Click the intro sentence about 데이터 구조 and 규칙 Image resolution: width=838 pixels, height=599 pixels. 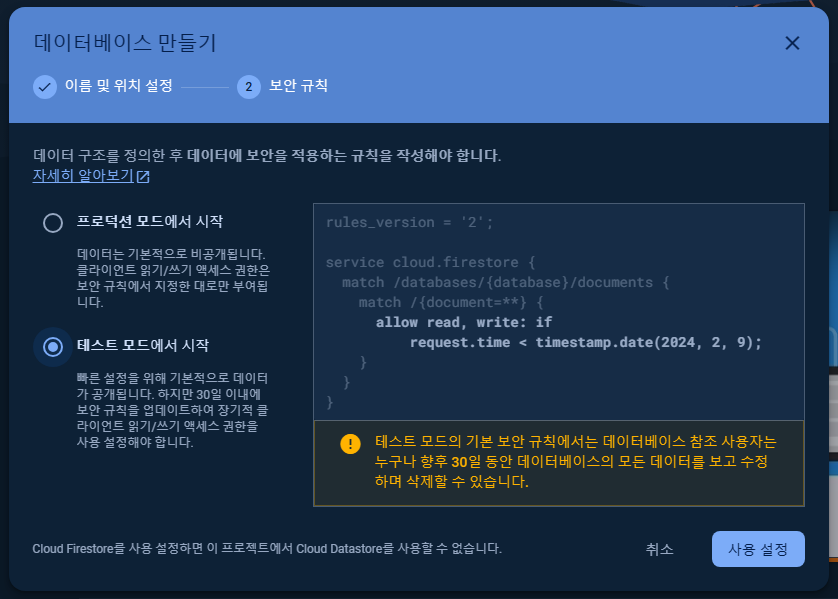point(267,155)
